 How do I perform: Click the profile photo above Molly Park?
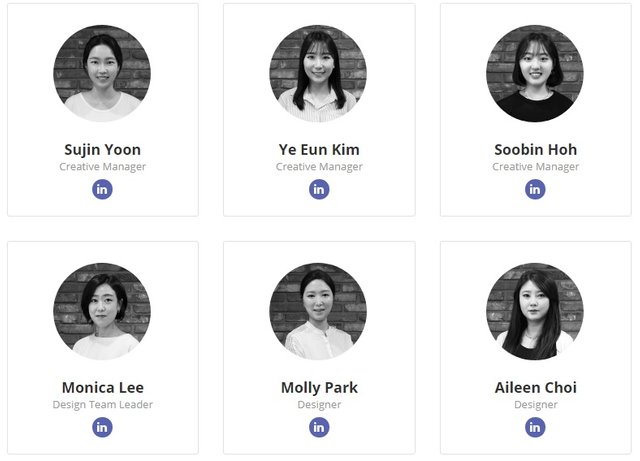click(x=319, y=311)
